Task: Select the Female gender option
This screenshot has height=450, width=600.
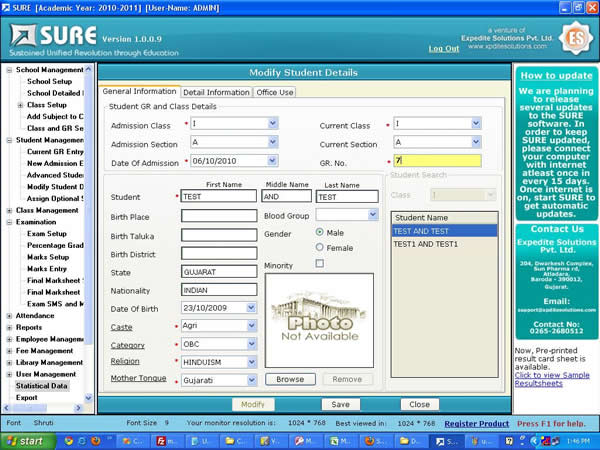Action: coord(320,247)
